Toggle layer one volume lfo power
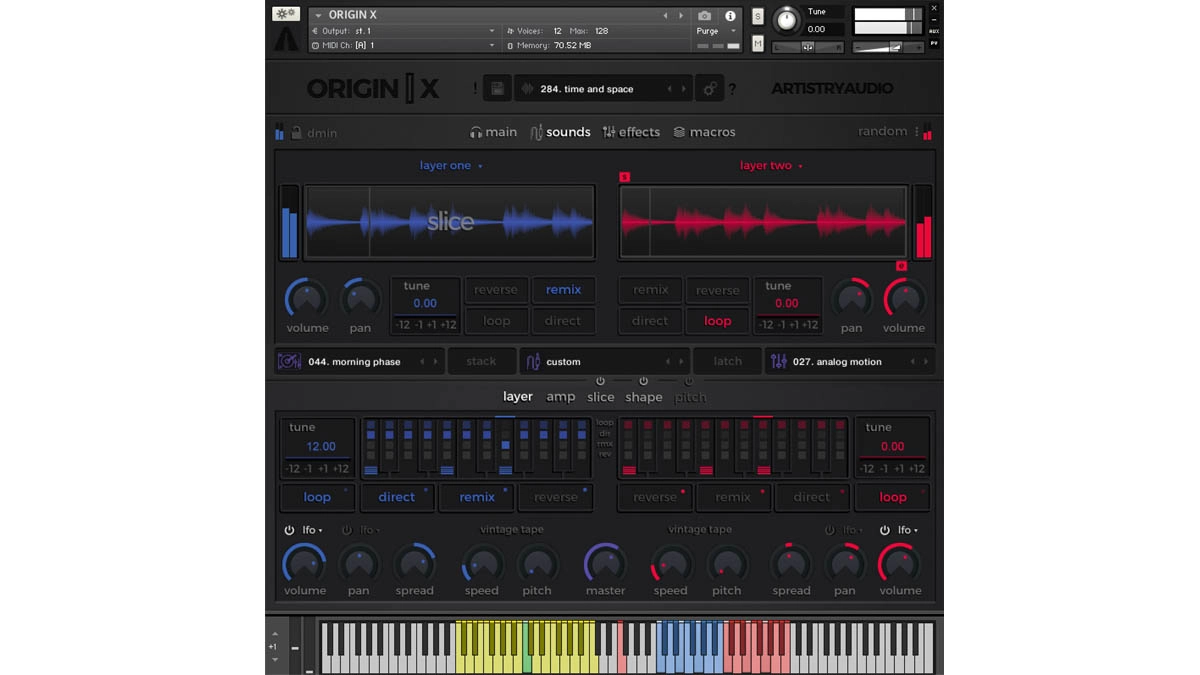Image resolution: width=1200 pixels, height=675 pixels. 289,530
